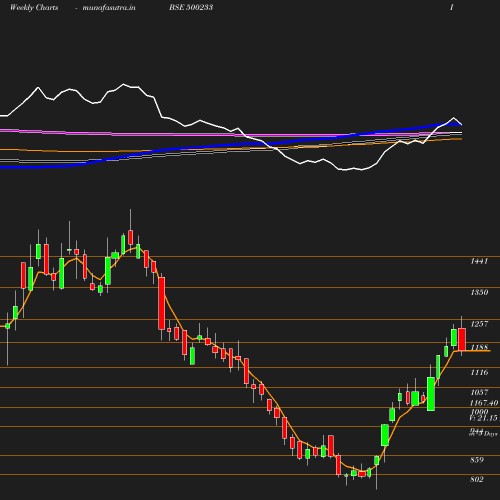This screenshot has width=500, height=500.
Task: Click the 1057 price level label
Action: [479, 392]
